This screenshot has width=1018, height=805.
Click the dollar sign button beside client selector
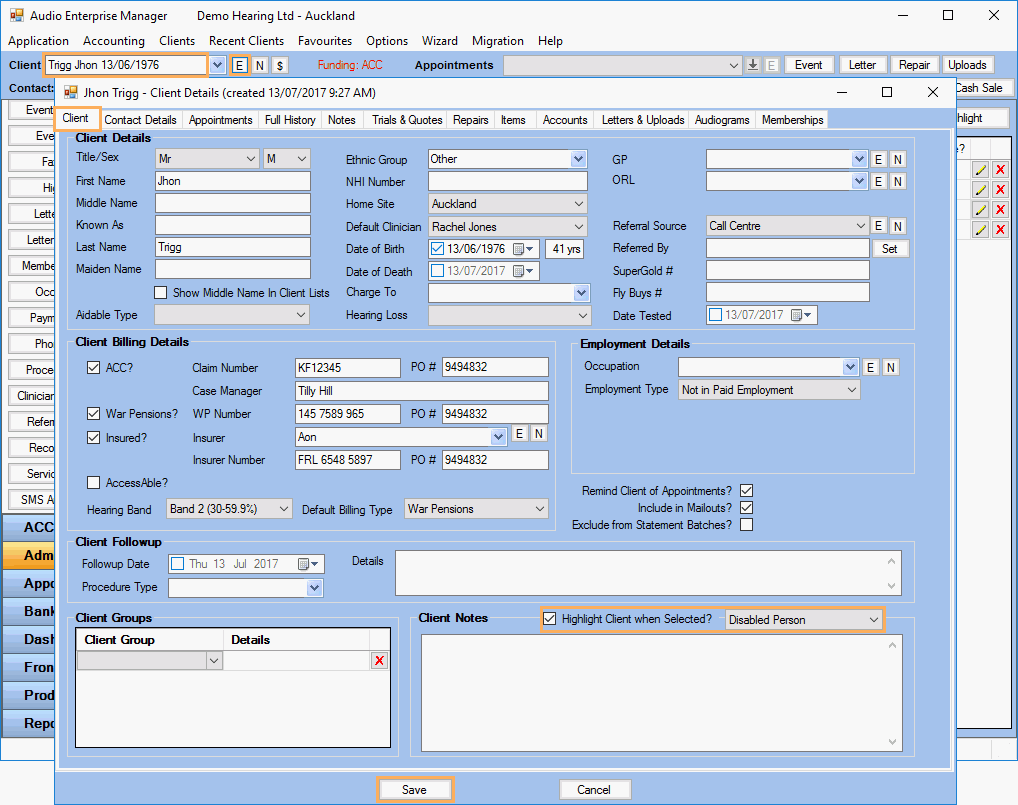coord(280,65)
